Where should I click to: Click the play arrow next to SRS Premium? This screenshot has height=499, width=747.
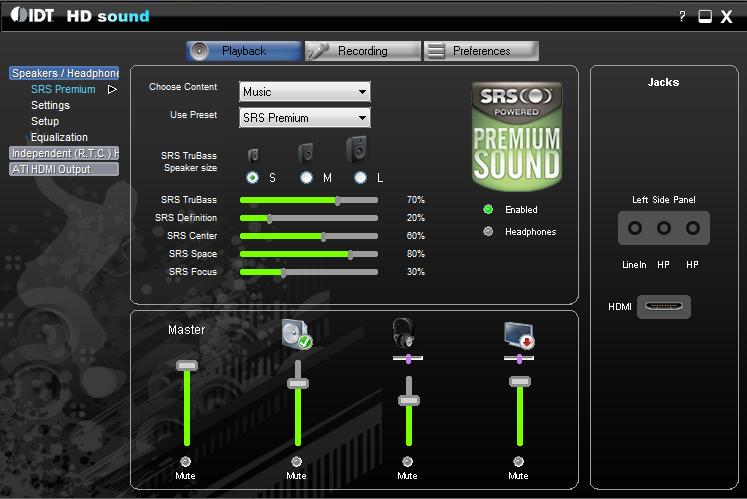coord(112,89)
